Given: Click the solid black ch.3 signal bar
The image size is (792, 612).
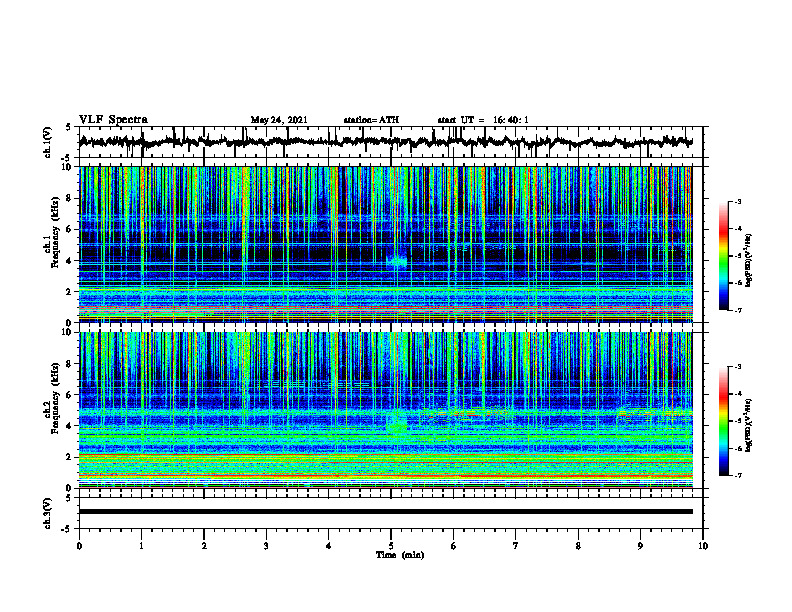Looking at the screenshot, I should pos(386,512).
